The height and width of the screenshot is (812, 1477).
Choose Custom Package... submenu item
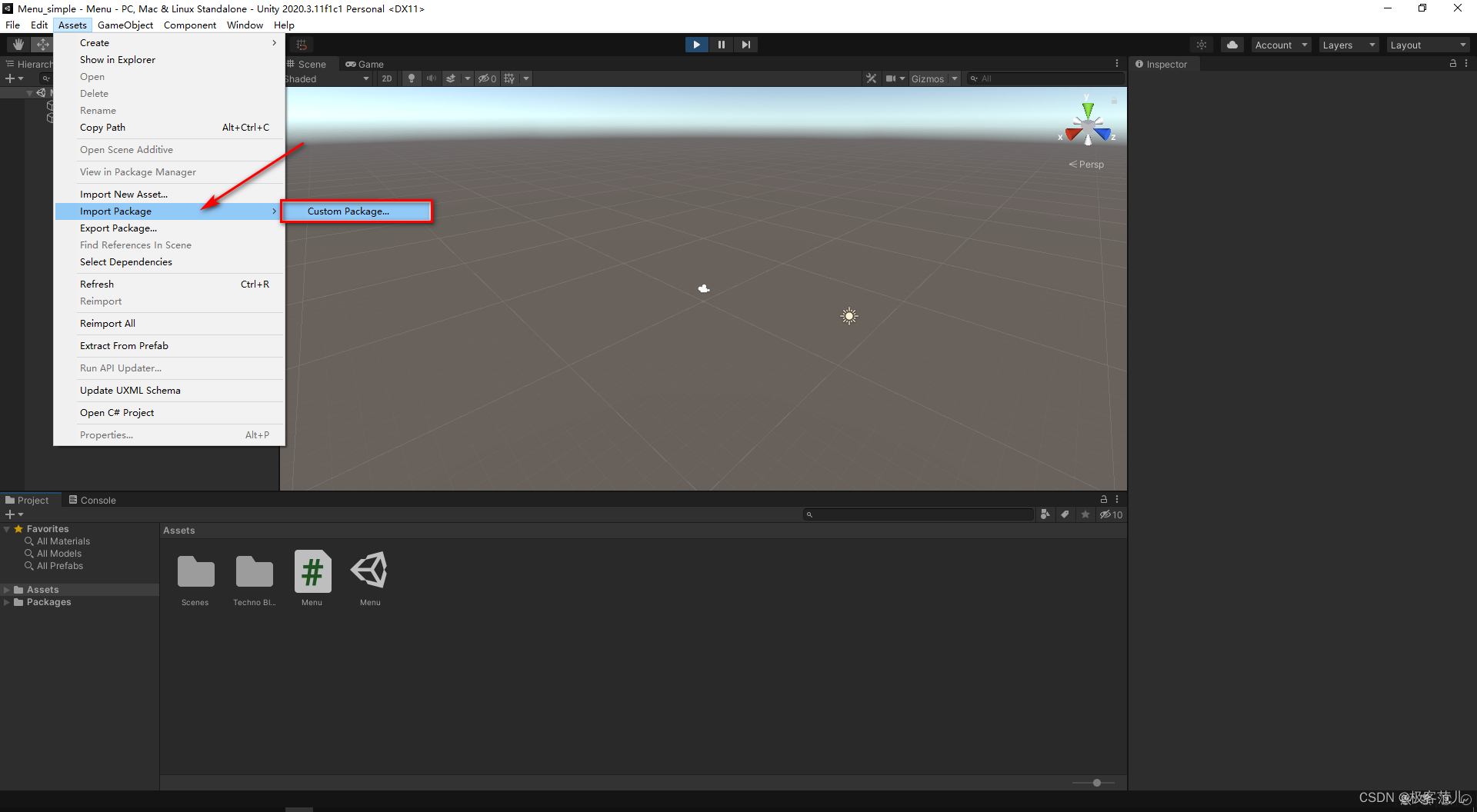[x=357, y=211]
